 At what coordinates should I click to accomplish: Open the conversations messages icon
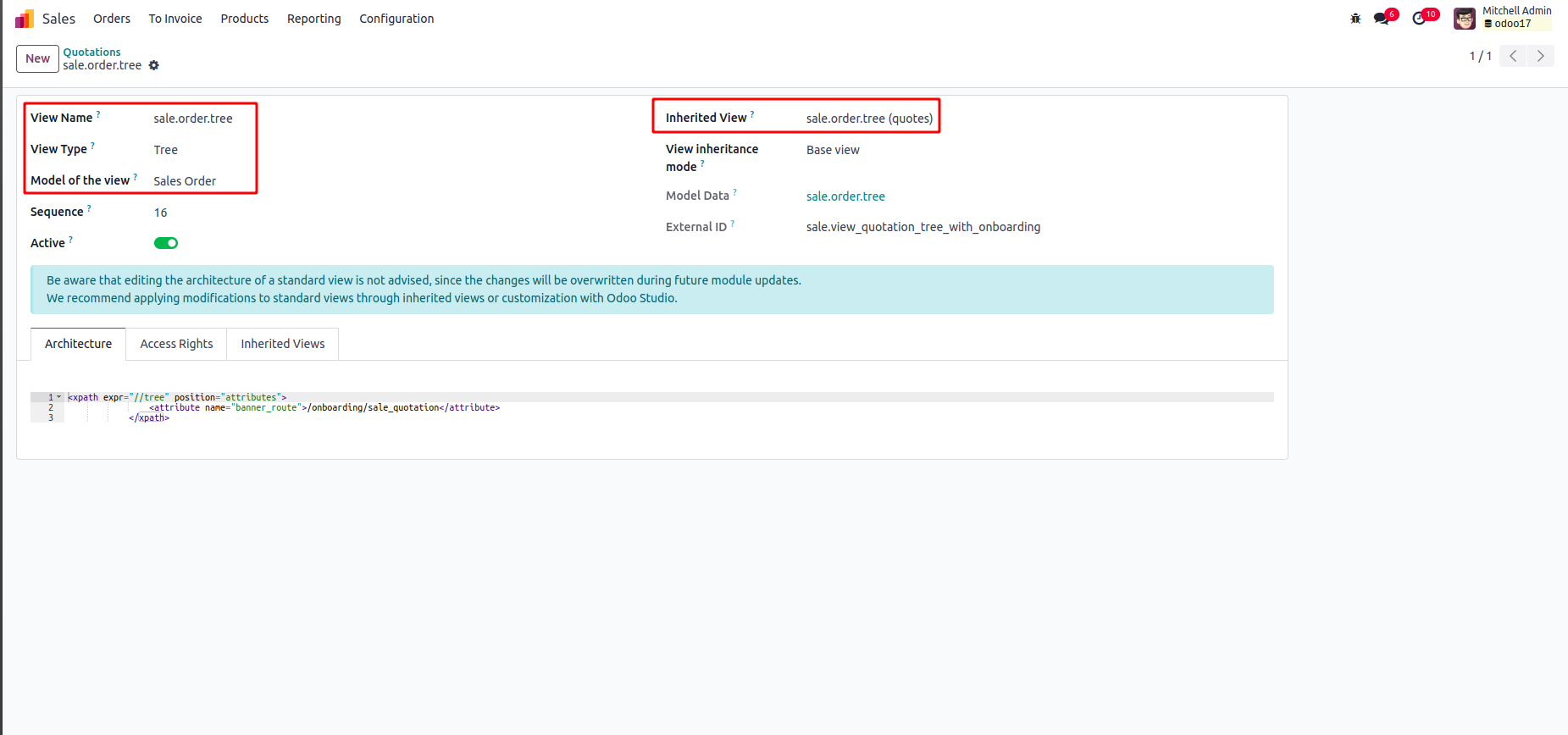click(1382, 19)
